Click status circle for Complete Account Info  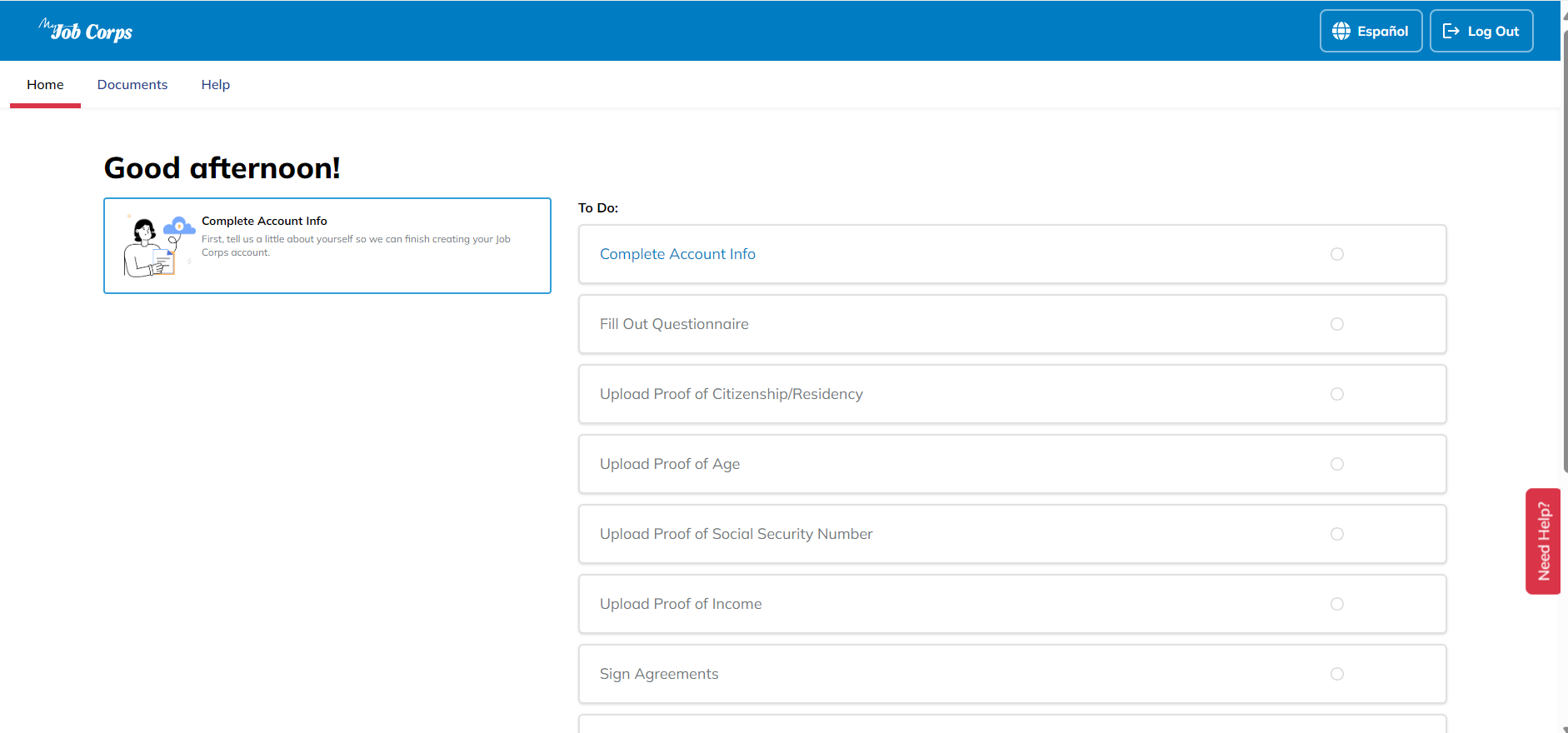click(x=1337, y=254)
